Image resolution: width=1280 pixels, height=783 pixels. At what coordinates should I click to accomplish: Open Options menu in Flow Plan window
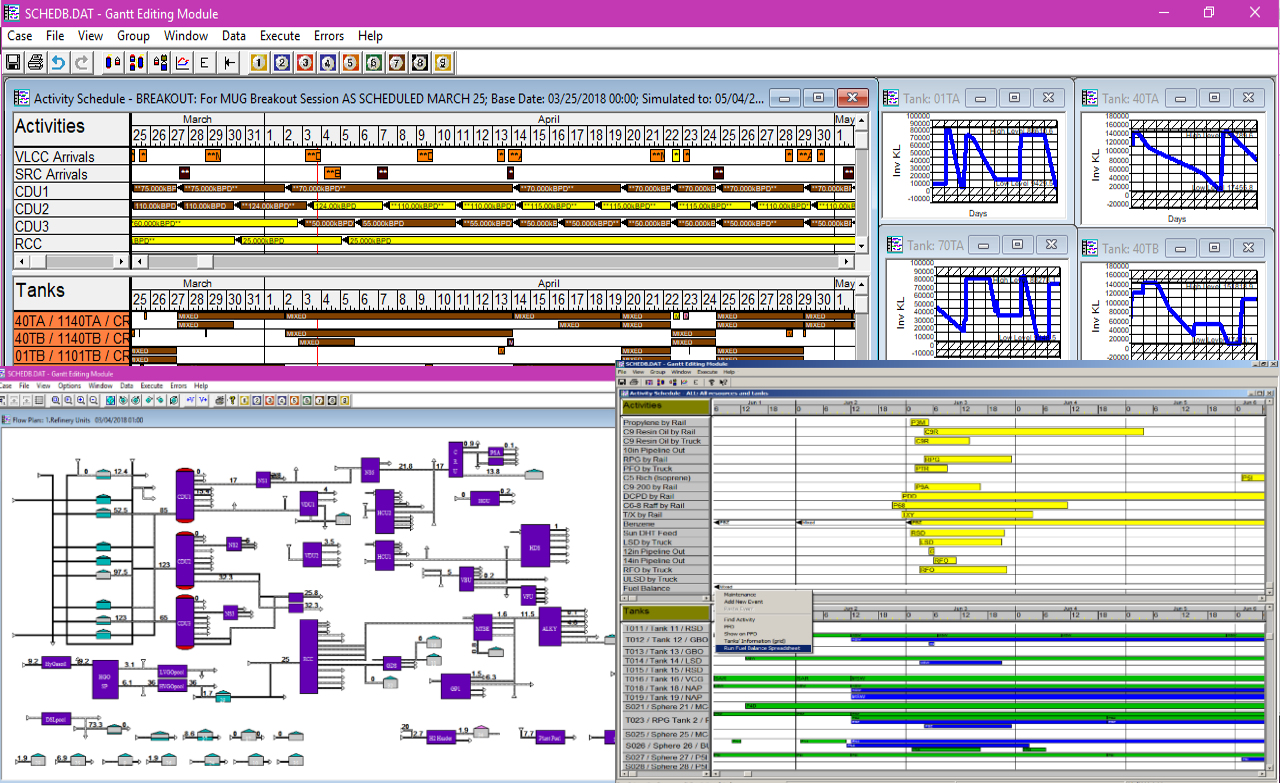pyautogui.click(x=69, y=386)
